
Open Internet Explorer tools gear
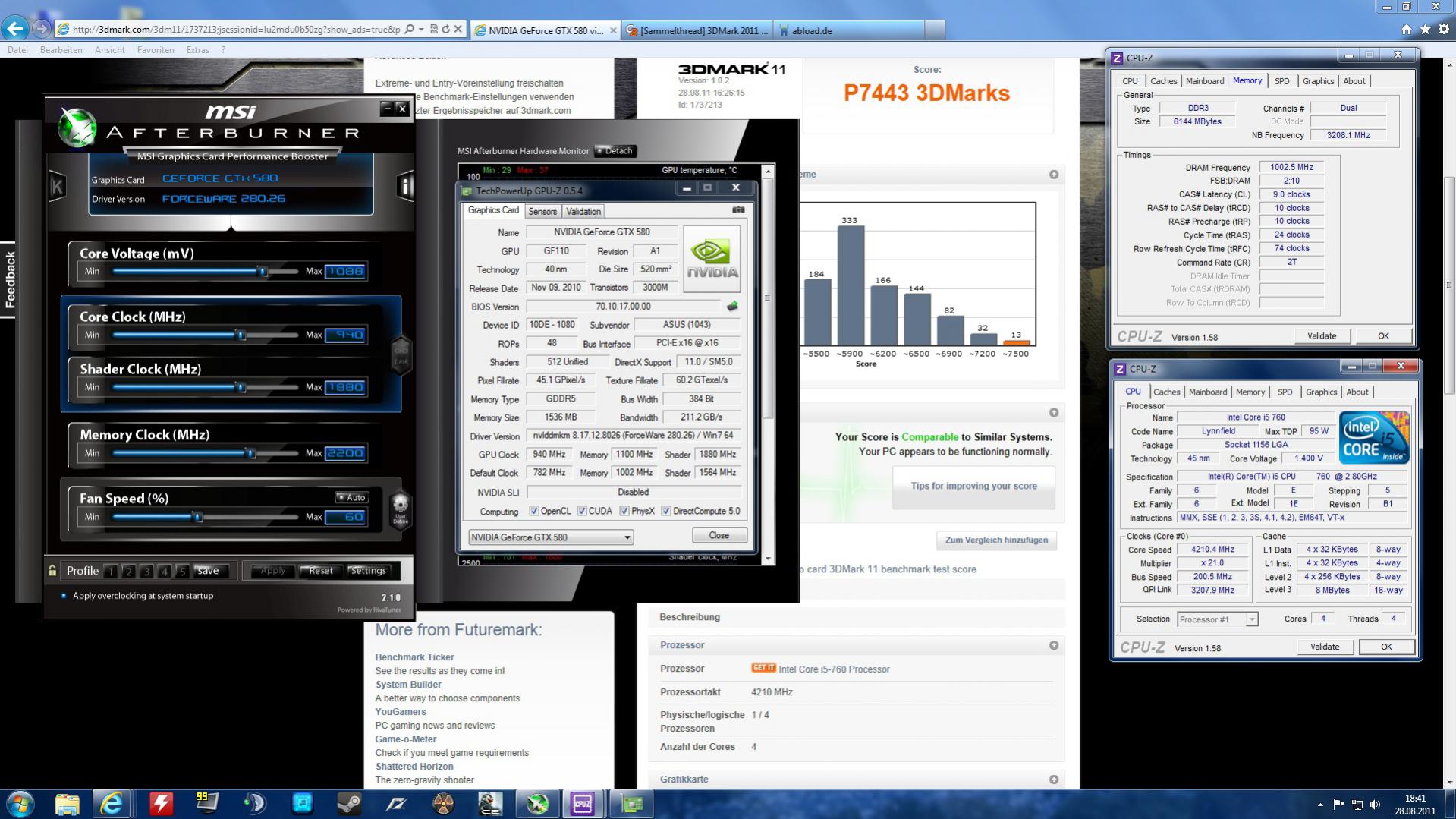(1442, 30)
